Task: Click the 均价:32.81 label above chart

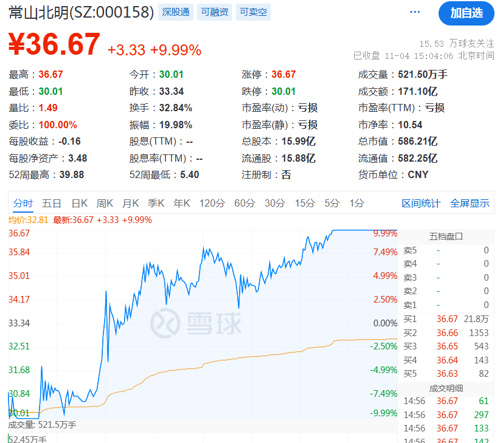Action: (28, 220)
